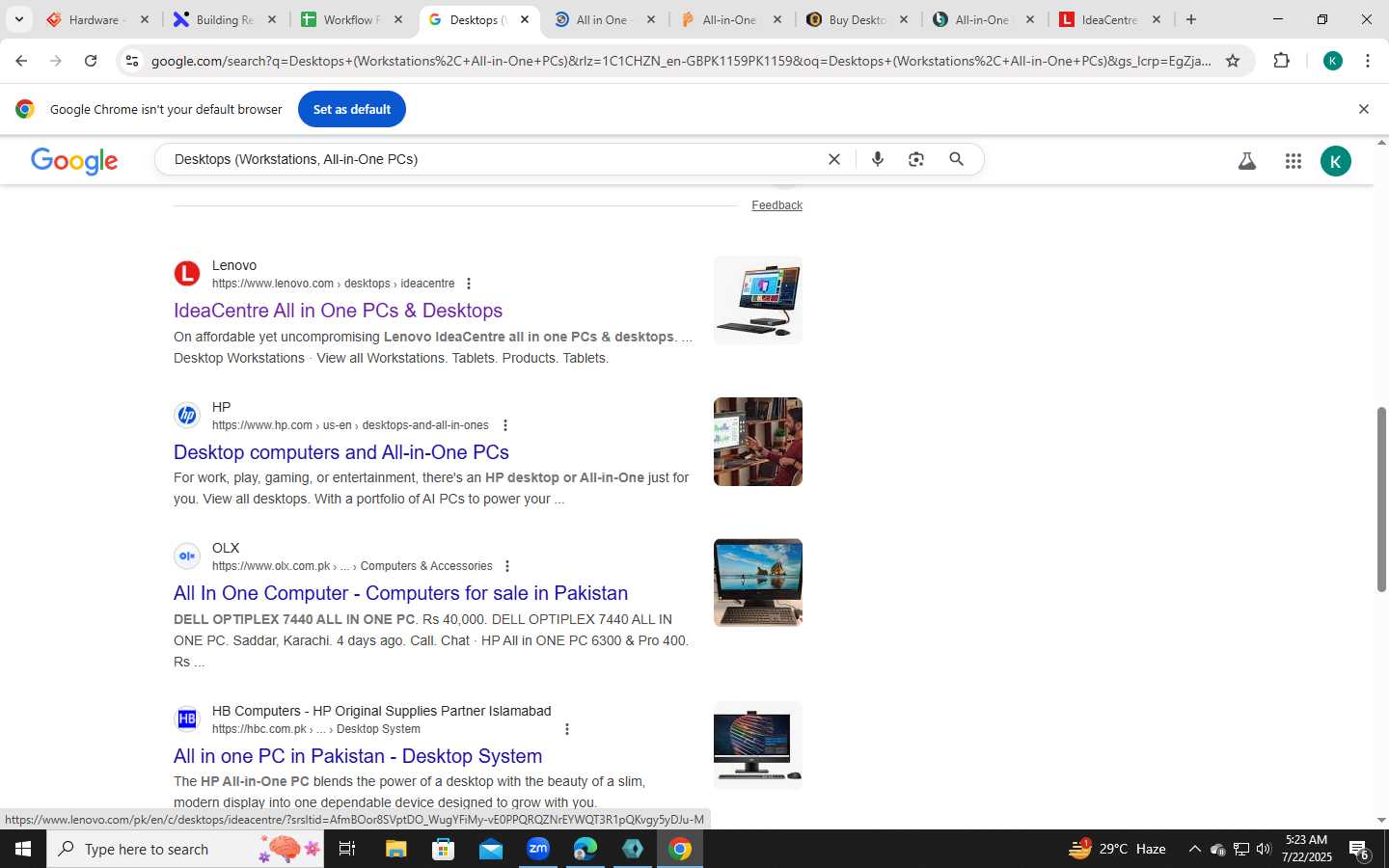Click the HB Computers result thumbnail
1389x868 pixels.
[x=758, y=746]
